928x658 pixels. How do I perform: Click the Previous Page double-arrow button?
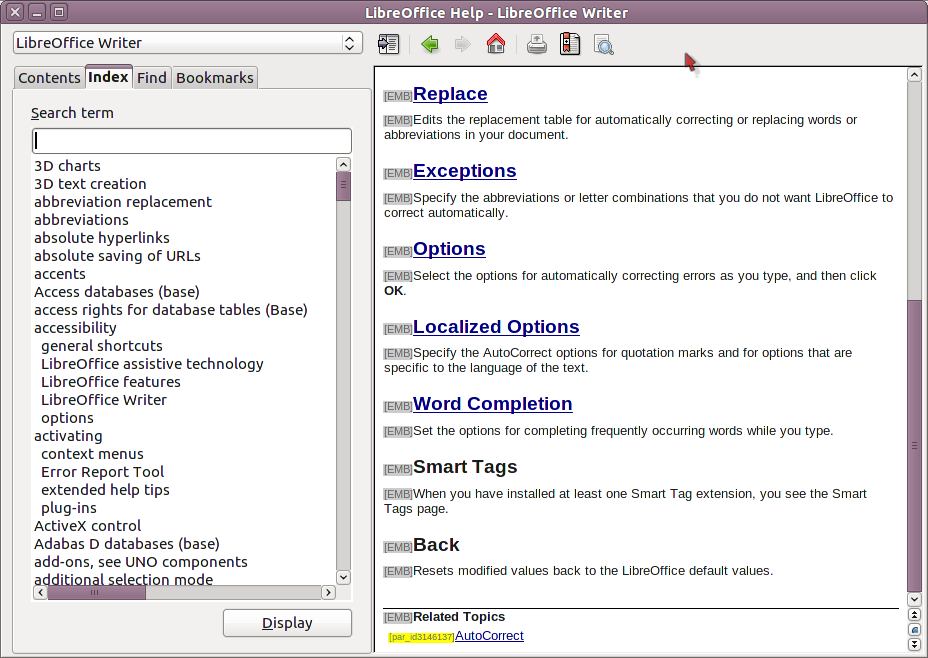click(914, 615)
